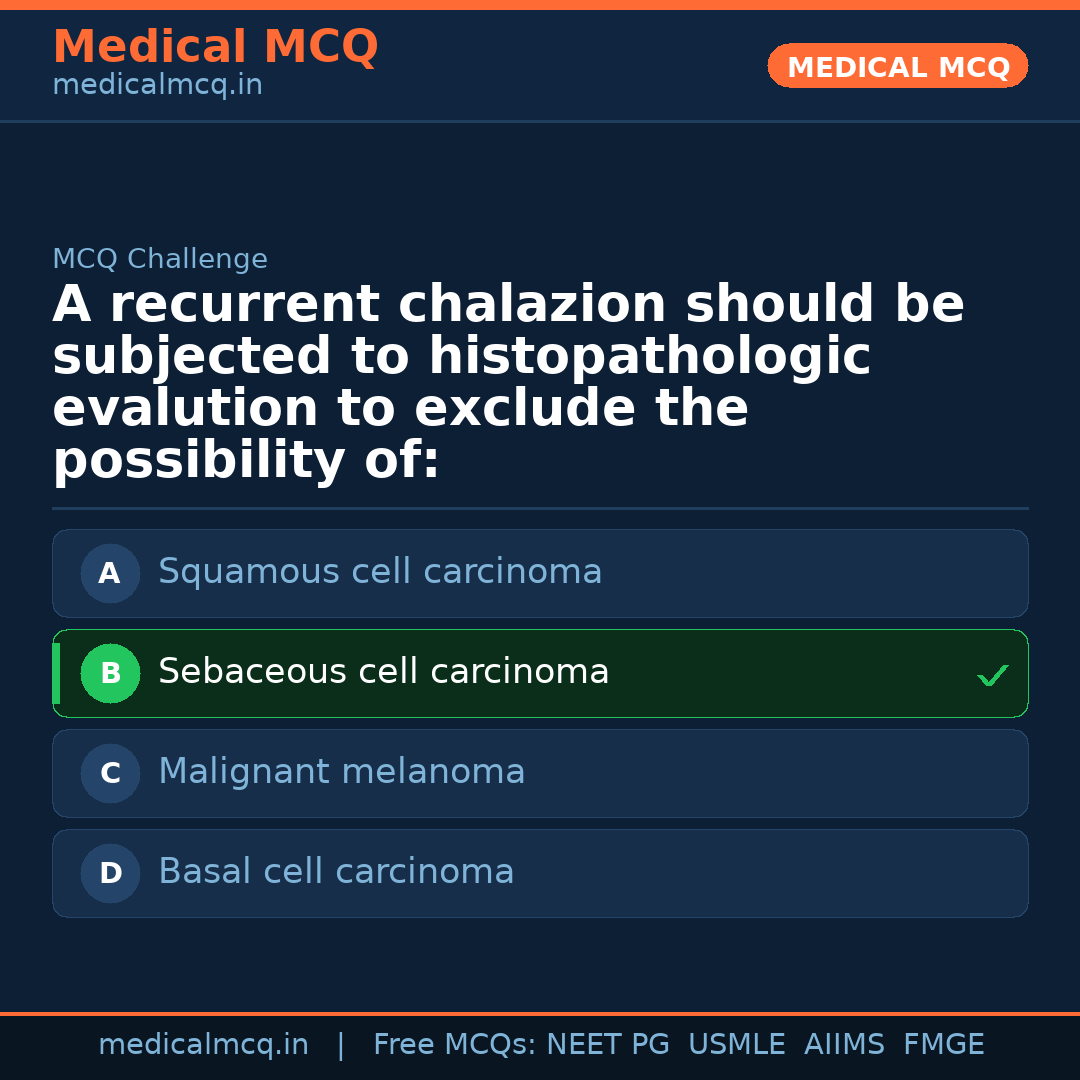Choose the Squamous cell carcinoma answer text
The height and width of the screenshot is (1080, 1080).
[380, 572]
